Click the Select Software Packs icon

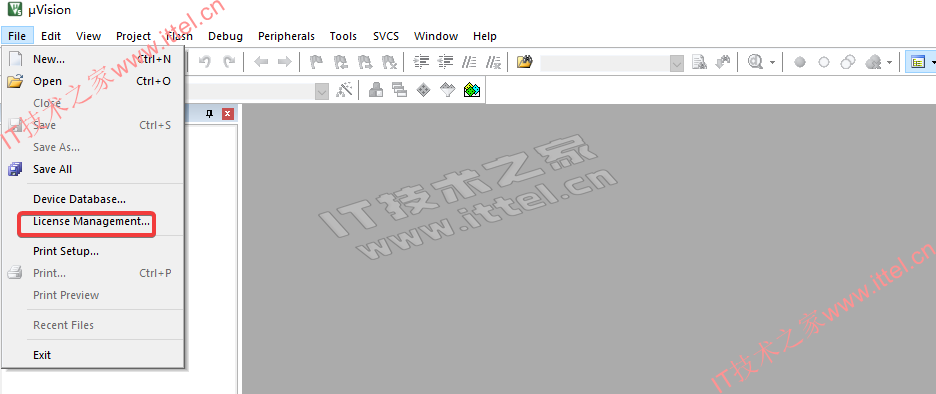(448, 90)
